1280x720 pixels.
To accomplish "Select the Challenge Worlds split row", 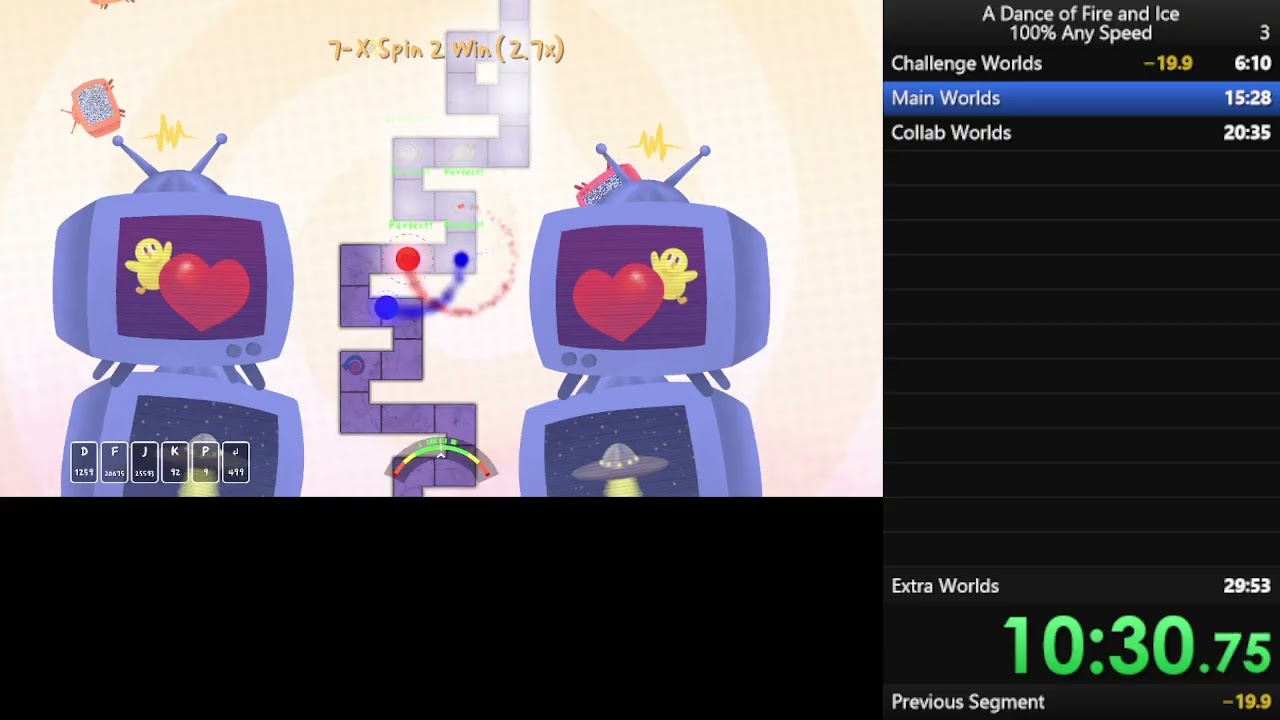I will point(1081,63).
